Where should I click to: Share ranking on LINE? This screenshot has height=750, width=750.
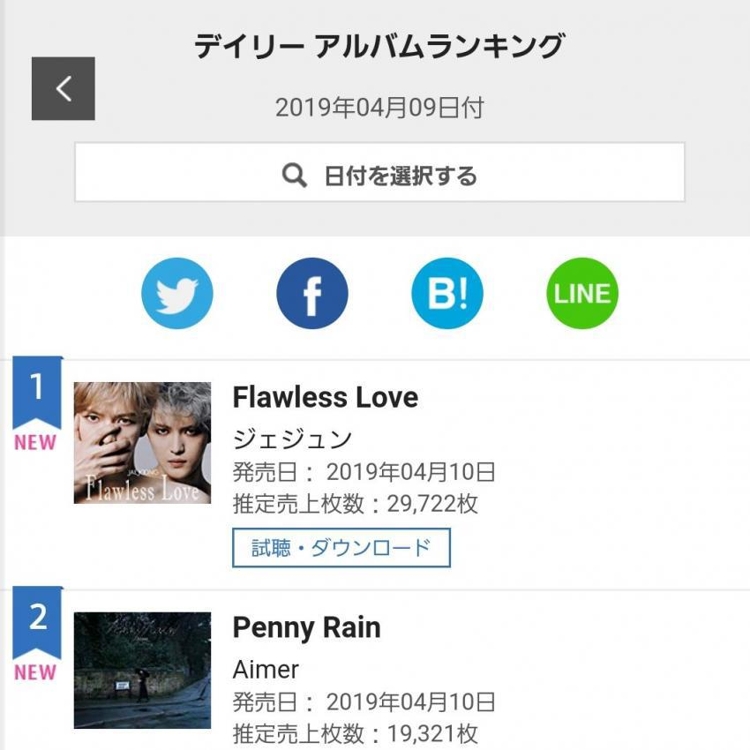coord(582,294)
